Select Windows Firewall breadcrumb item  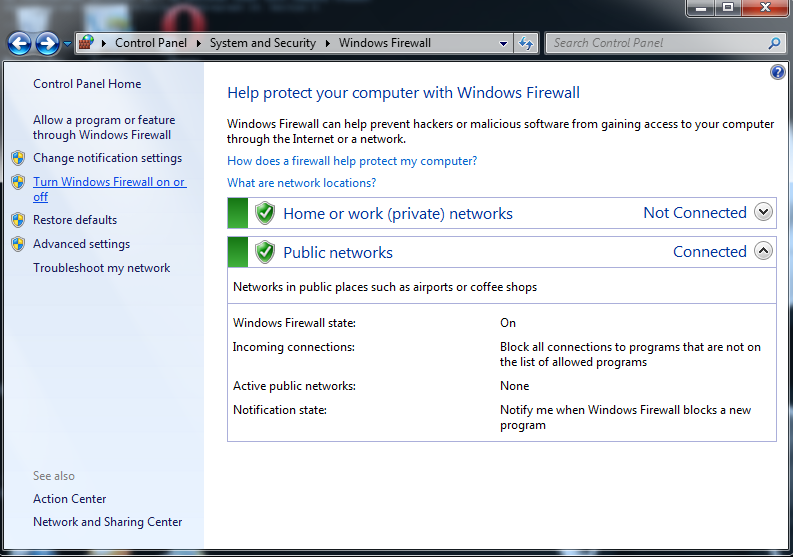pos(384,43)
